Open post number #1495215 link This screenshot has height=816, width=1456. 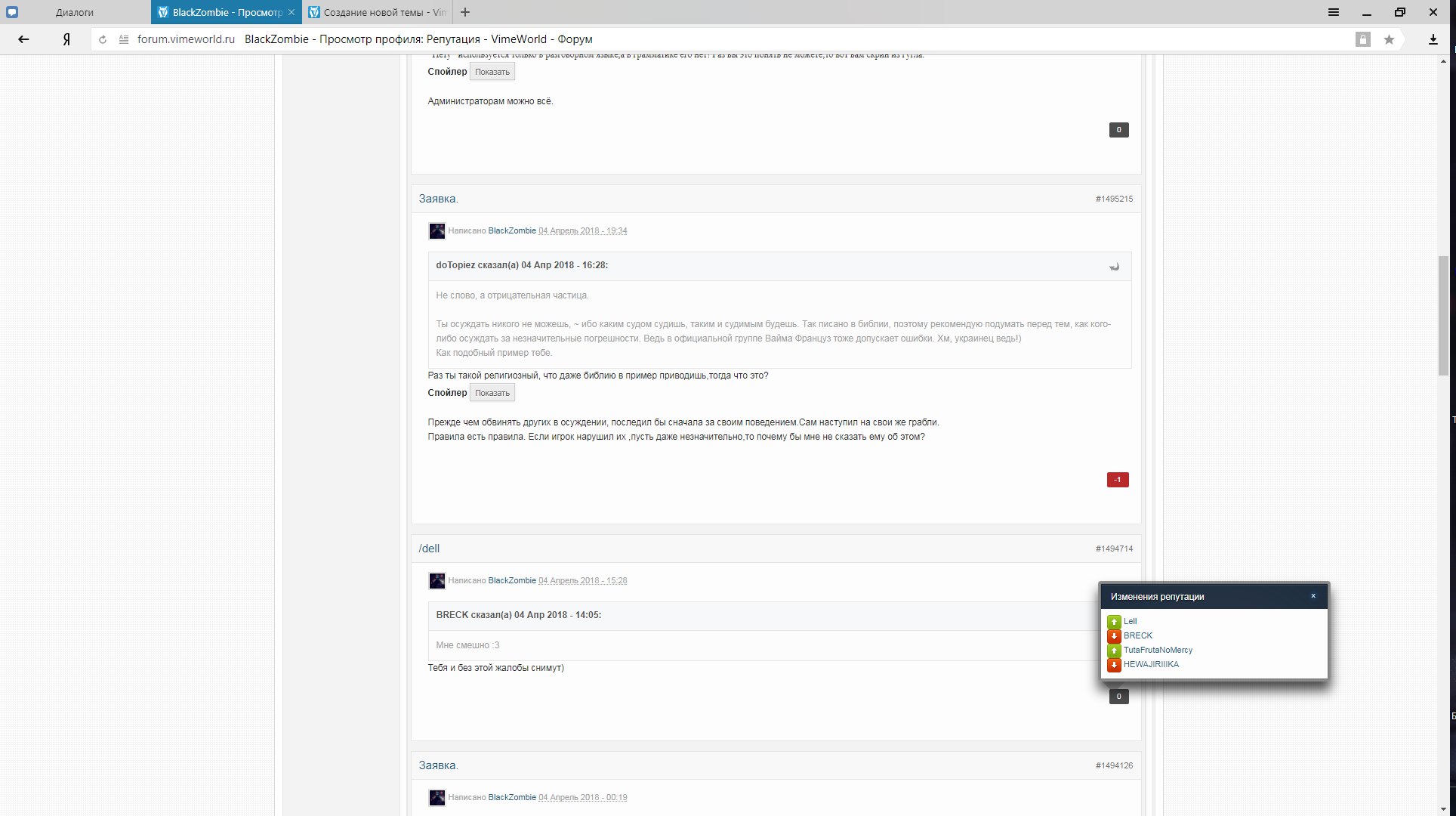pyautogui.click(x=1114, y=199)
